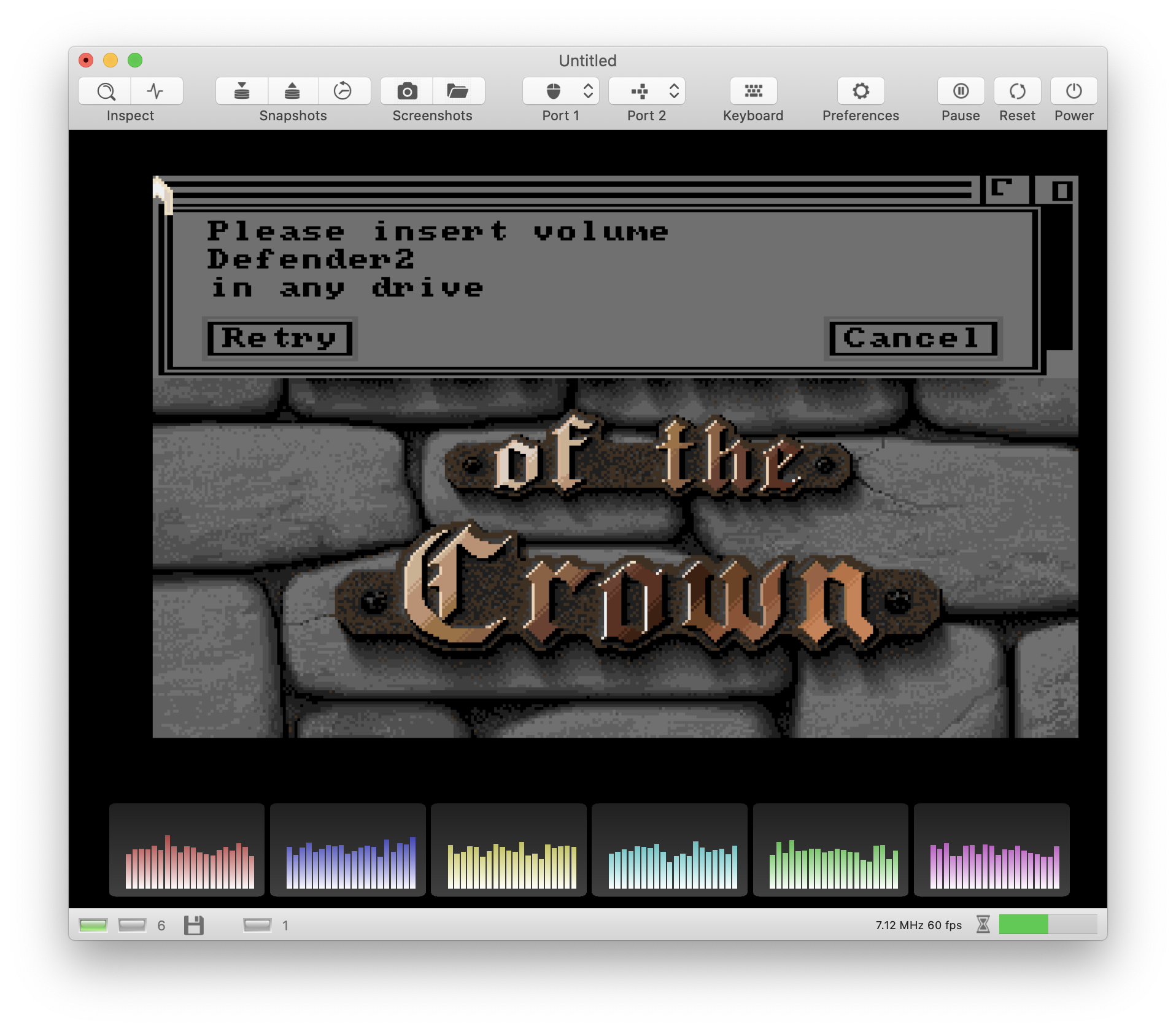Open the virtual Keyboard

click(x=753, y=91)
